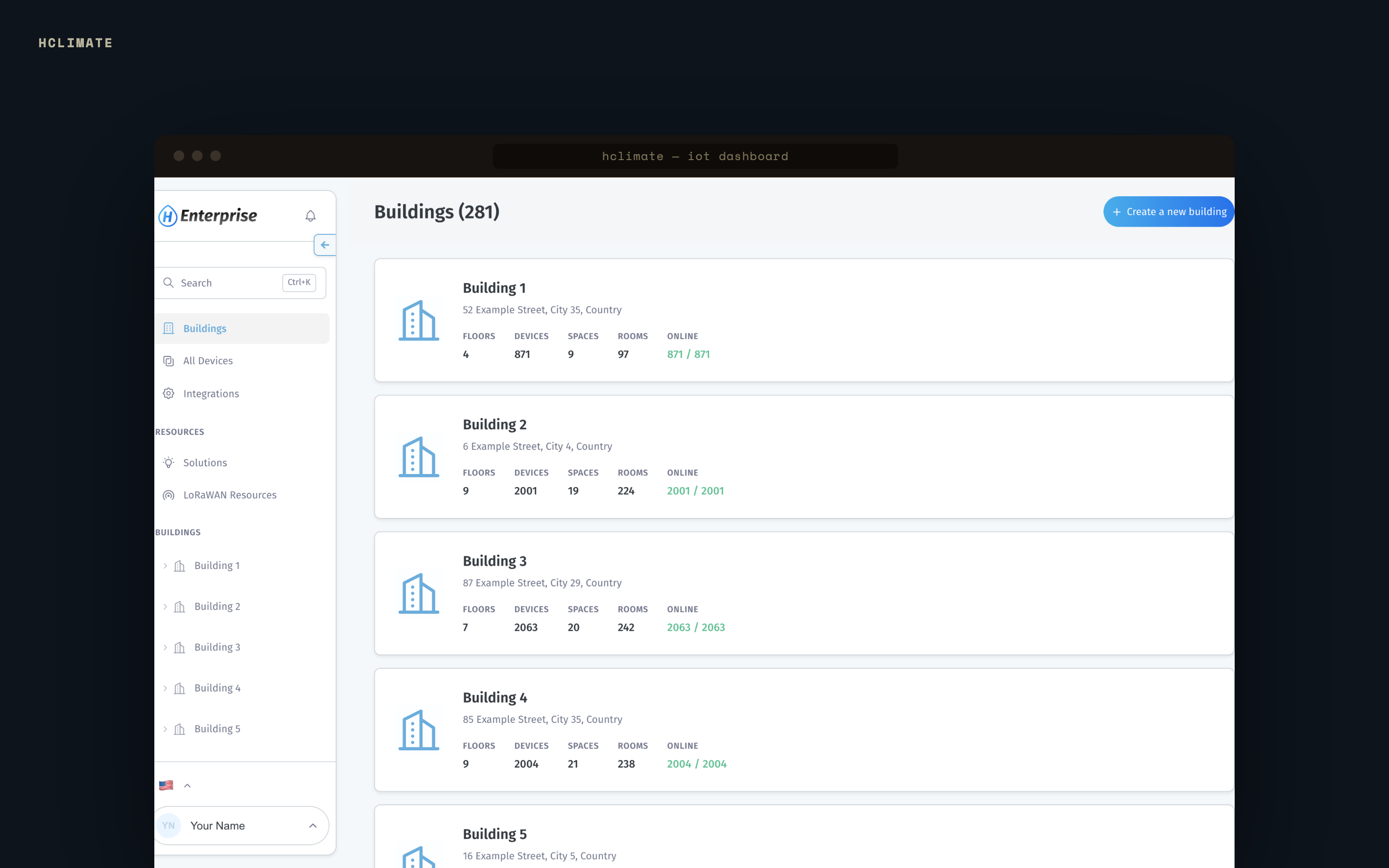Focus the Search input field
This screenshot has height=868, width=1389.
coord(241,283)
